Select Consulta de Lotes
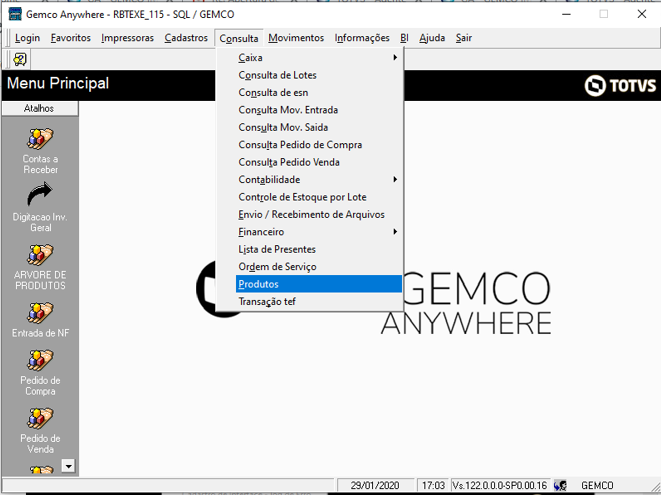 pos(319,75)
